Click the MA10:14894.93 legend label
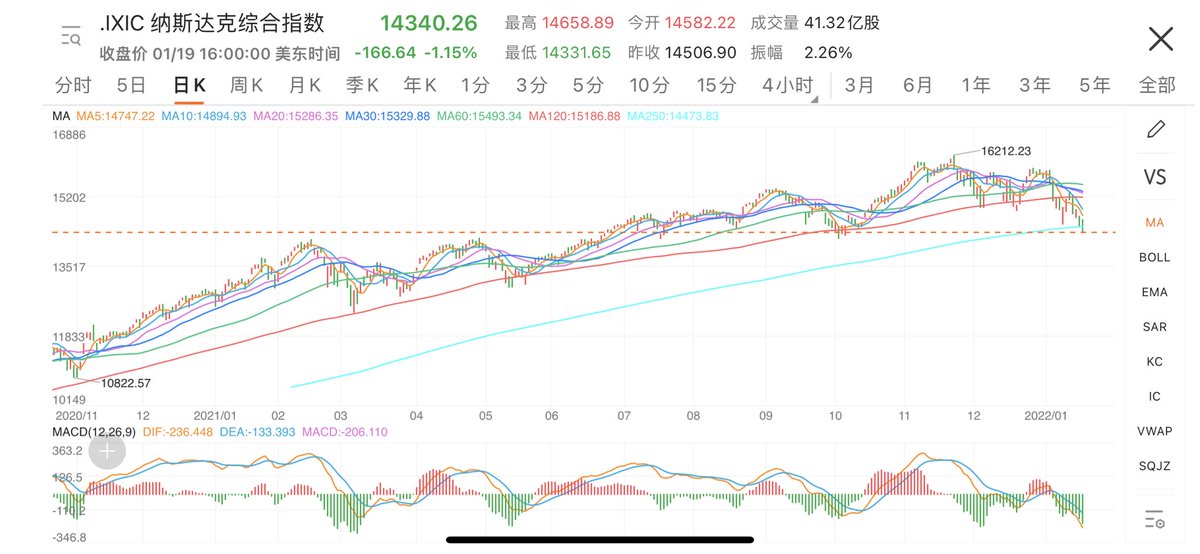 click(x=204, y=117)
